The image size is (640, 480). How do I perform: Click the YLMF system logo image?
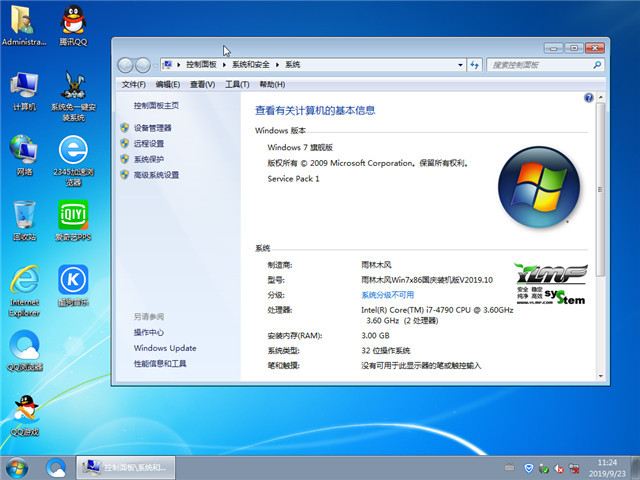(551, 284)
